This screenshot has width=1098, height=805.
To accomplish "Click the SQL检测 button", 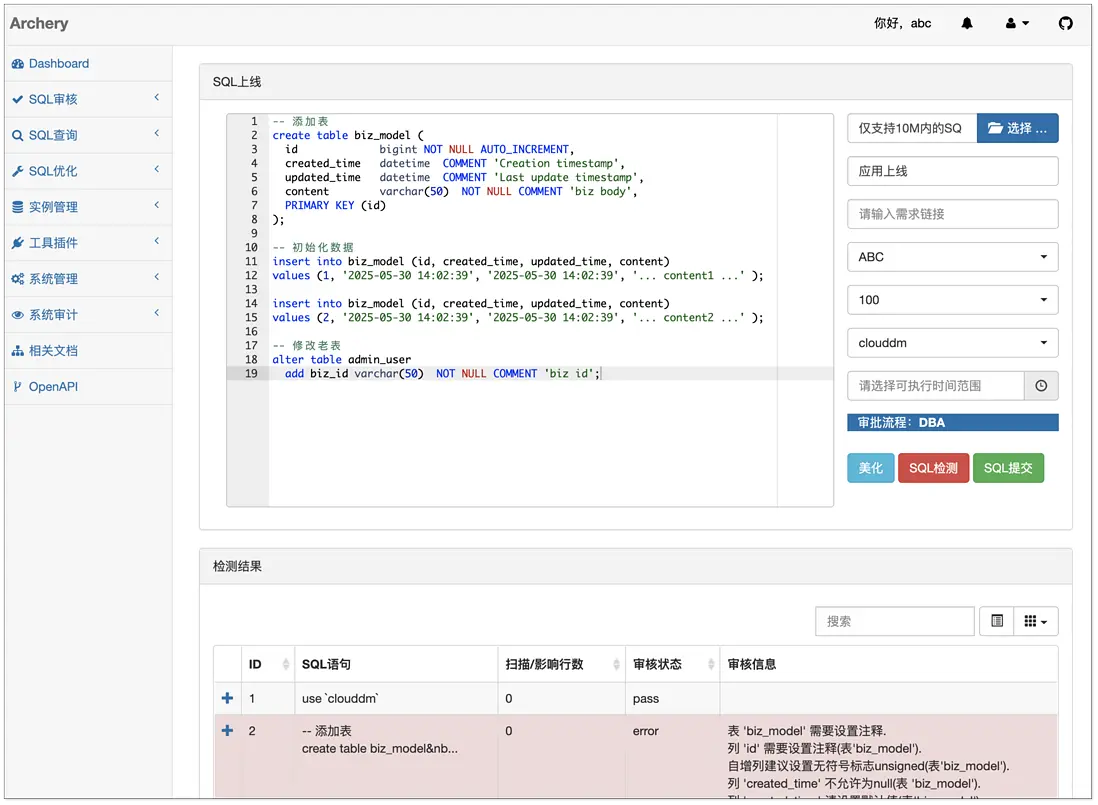I will tap(933, 467).
